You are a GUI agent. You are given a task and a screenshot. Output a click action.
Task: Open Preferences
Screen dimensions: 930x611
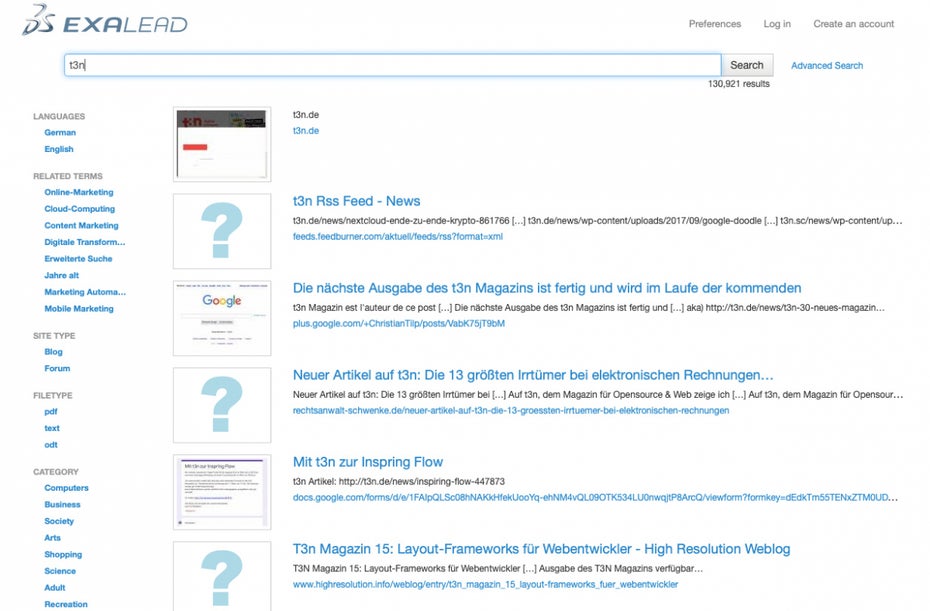[715, 24]
